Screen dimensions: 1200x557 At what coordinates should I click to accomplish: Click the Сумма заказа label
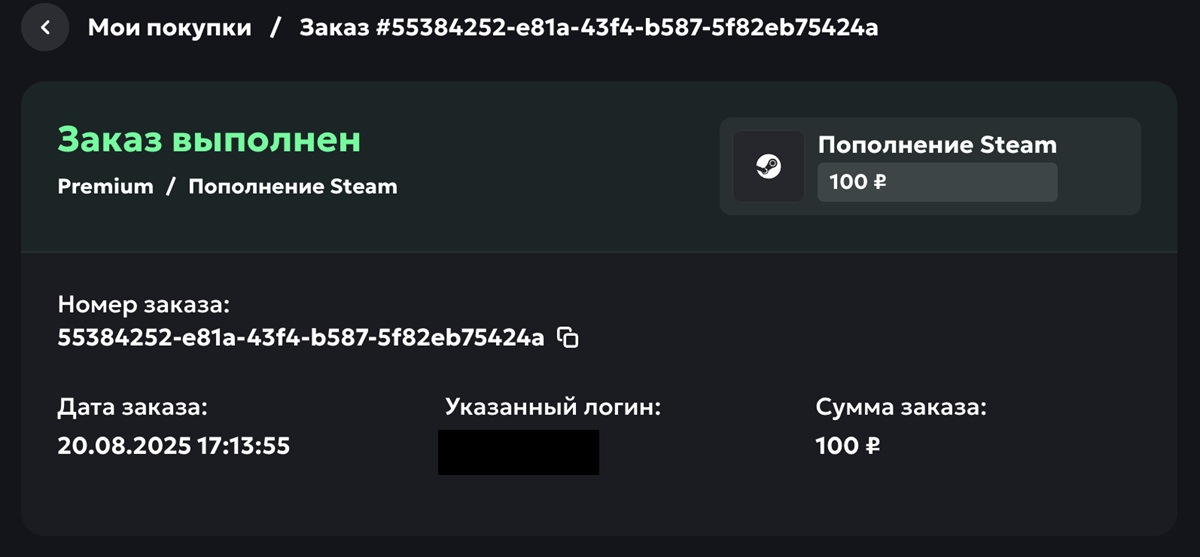point(901,407)
